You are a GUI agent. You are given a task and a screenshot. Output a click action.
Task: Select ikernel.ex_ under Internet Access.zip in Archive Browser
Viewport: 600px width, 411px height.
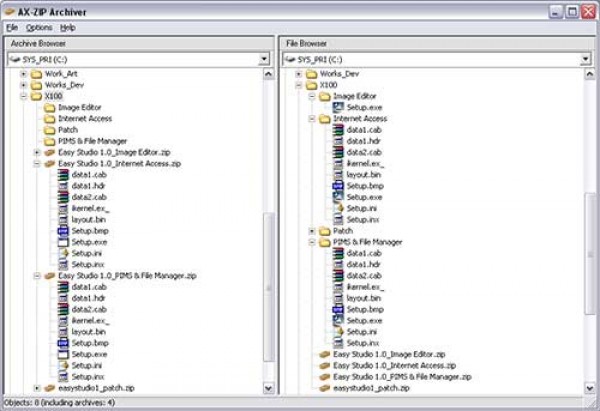coord(90,208)
